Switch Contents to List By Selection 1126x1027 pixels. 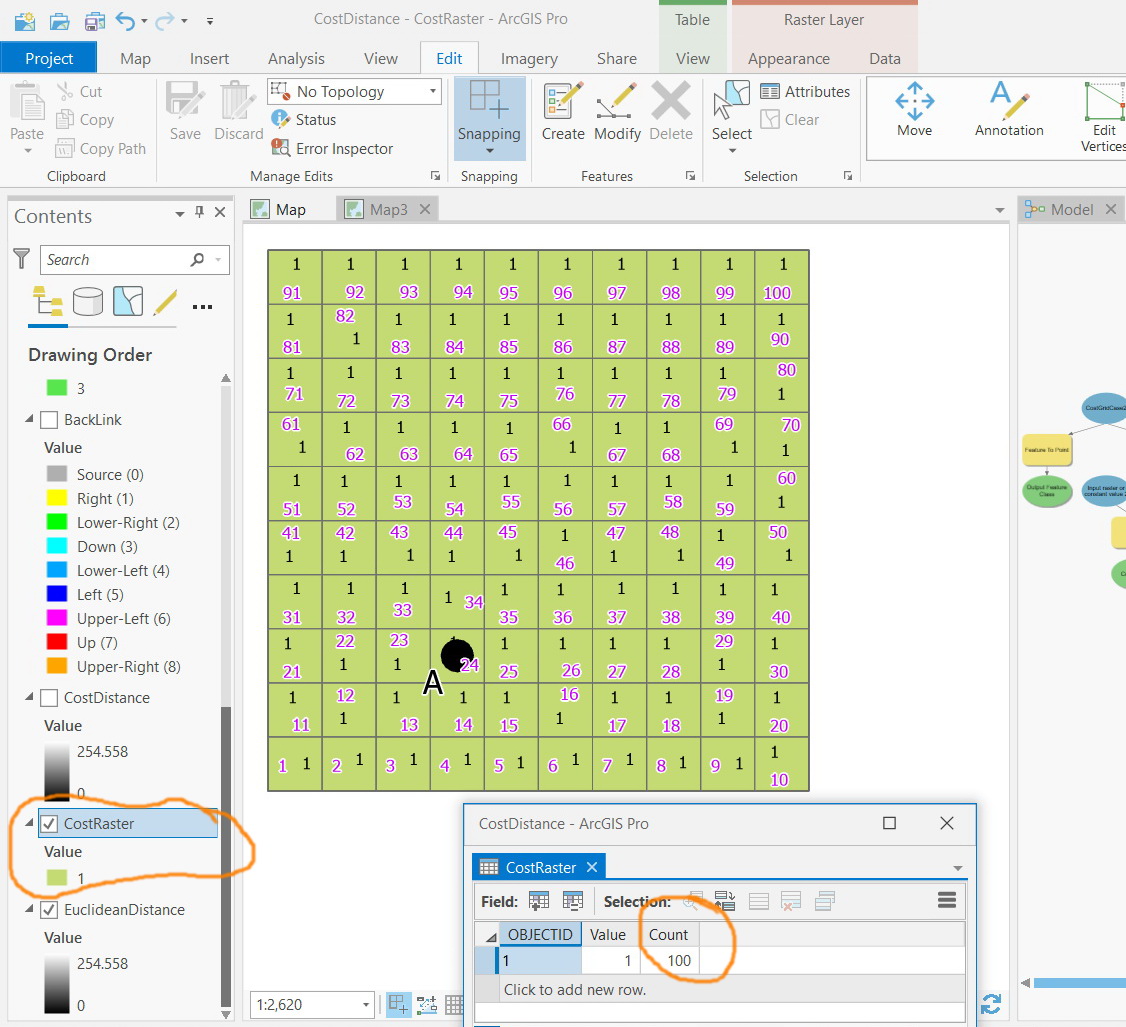(128, 301)
